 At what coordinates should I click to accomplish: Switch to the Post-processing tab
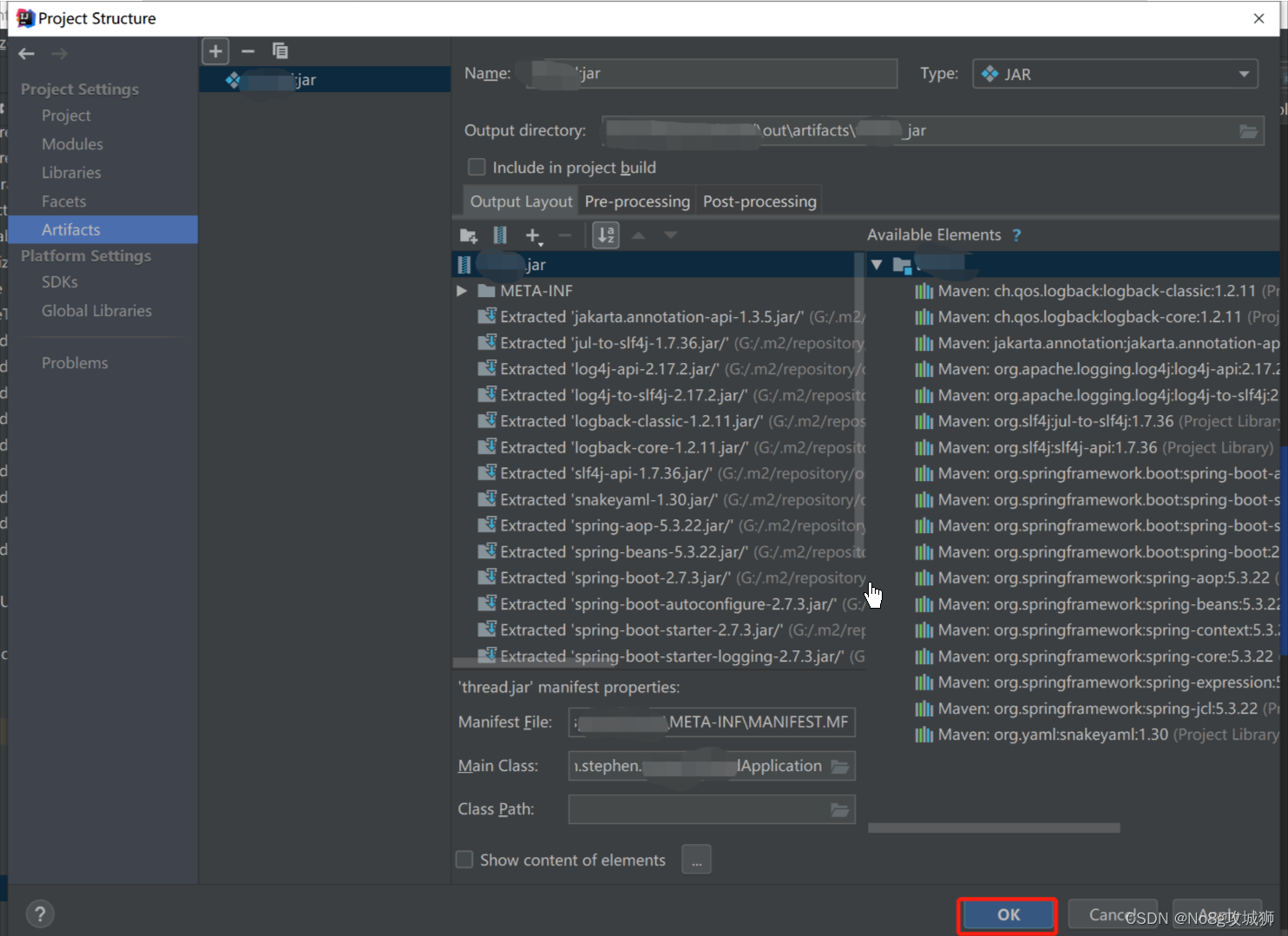(759, 201)
